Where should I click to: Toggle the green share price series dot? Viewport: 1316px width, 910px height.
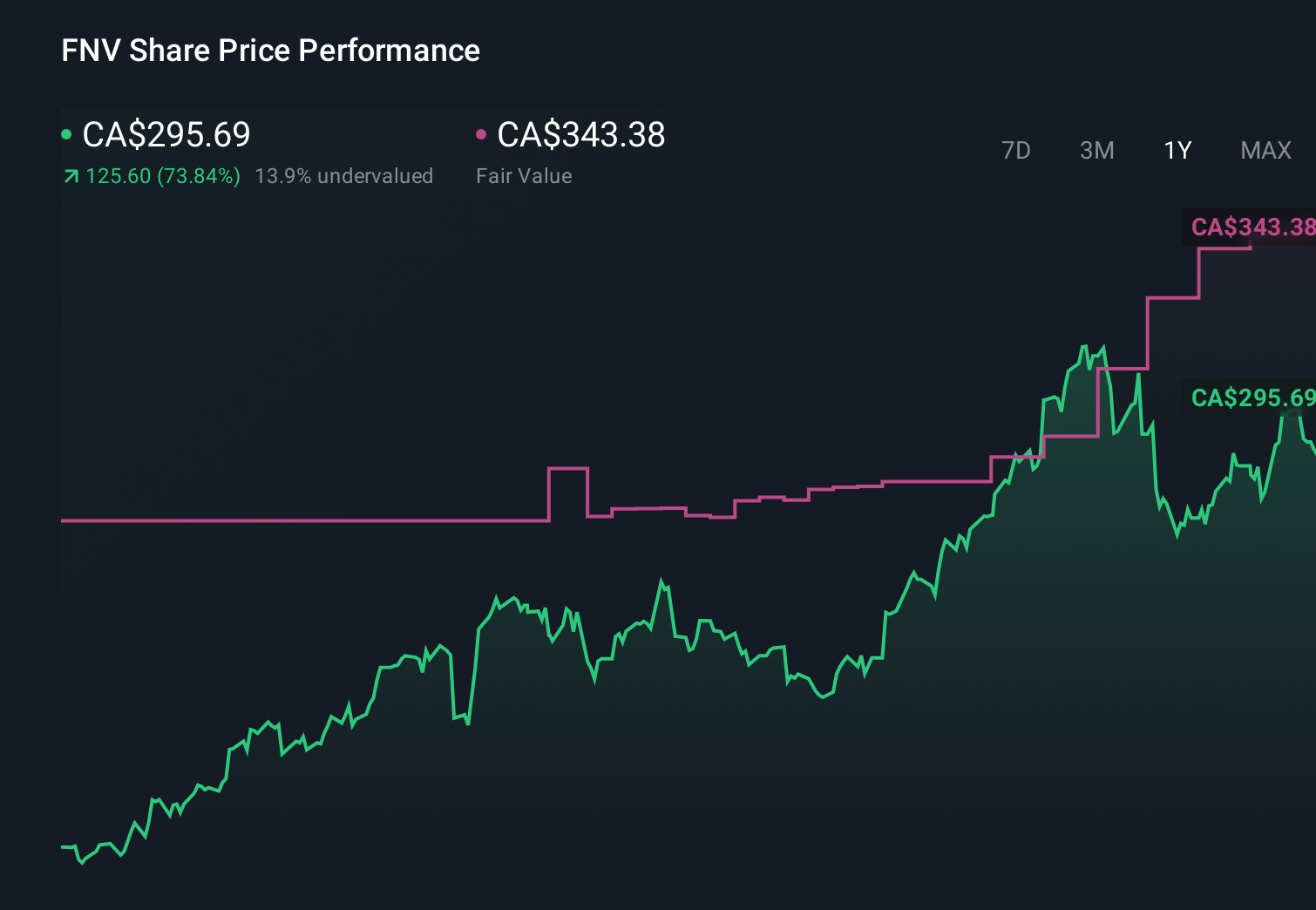pos(66,133)
